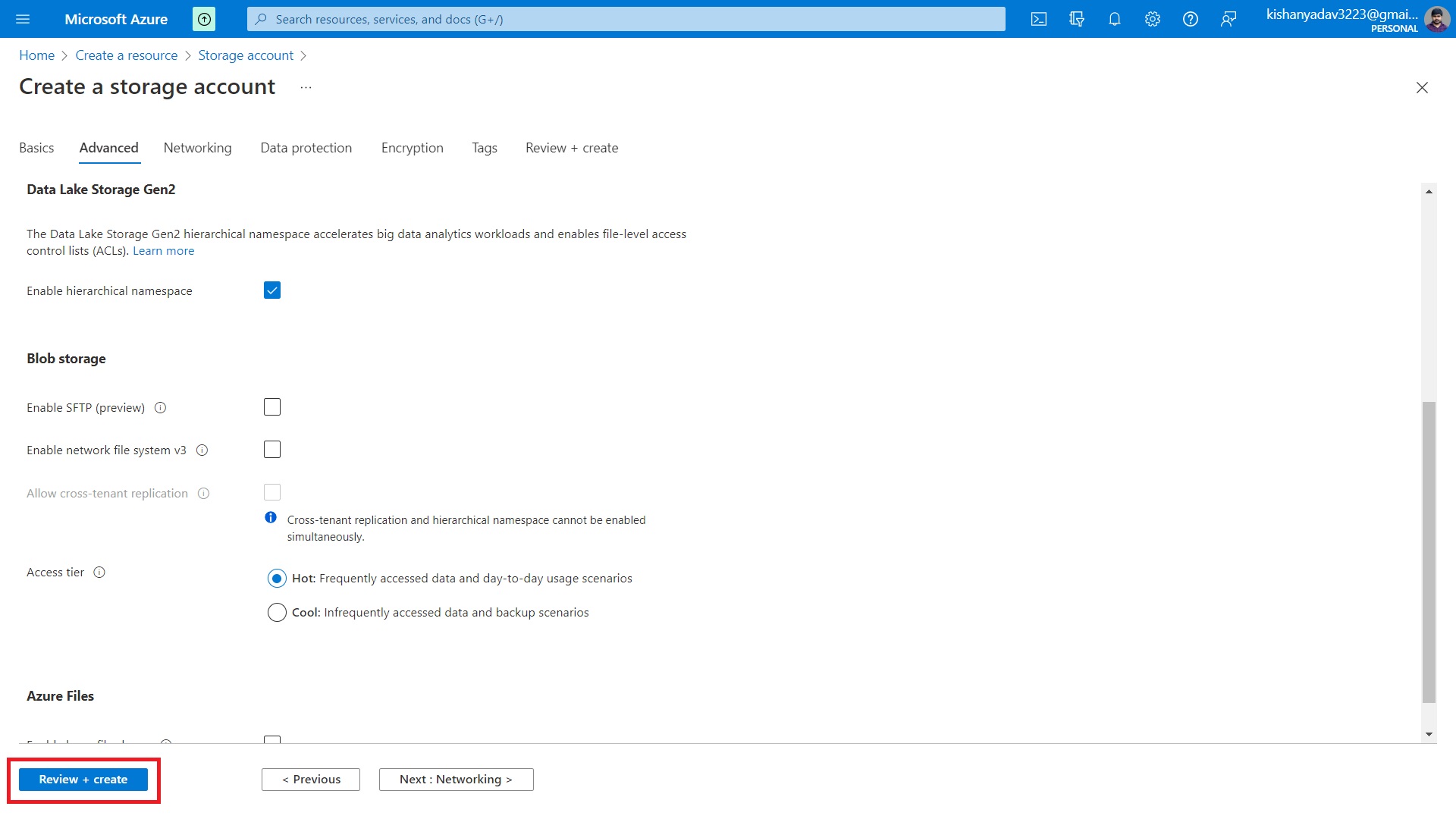Click the blue info icon beside the cross-tenant message
The width and height of the screenshot is (1456, 819).
click(271, 517)
